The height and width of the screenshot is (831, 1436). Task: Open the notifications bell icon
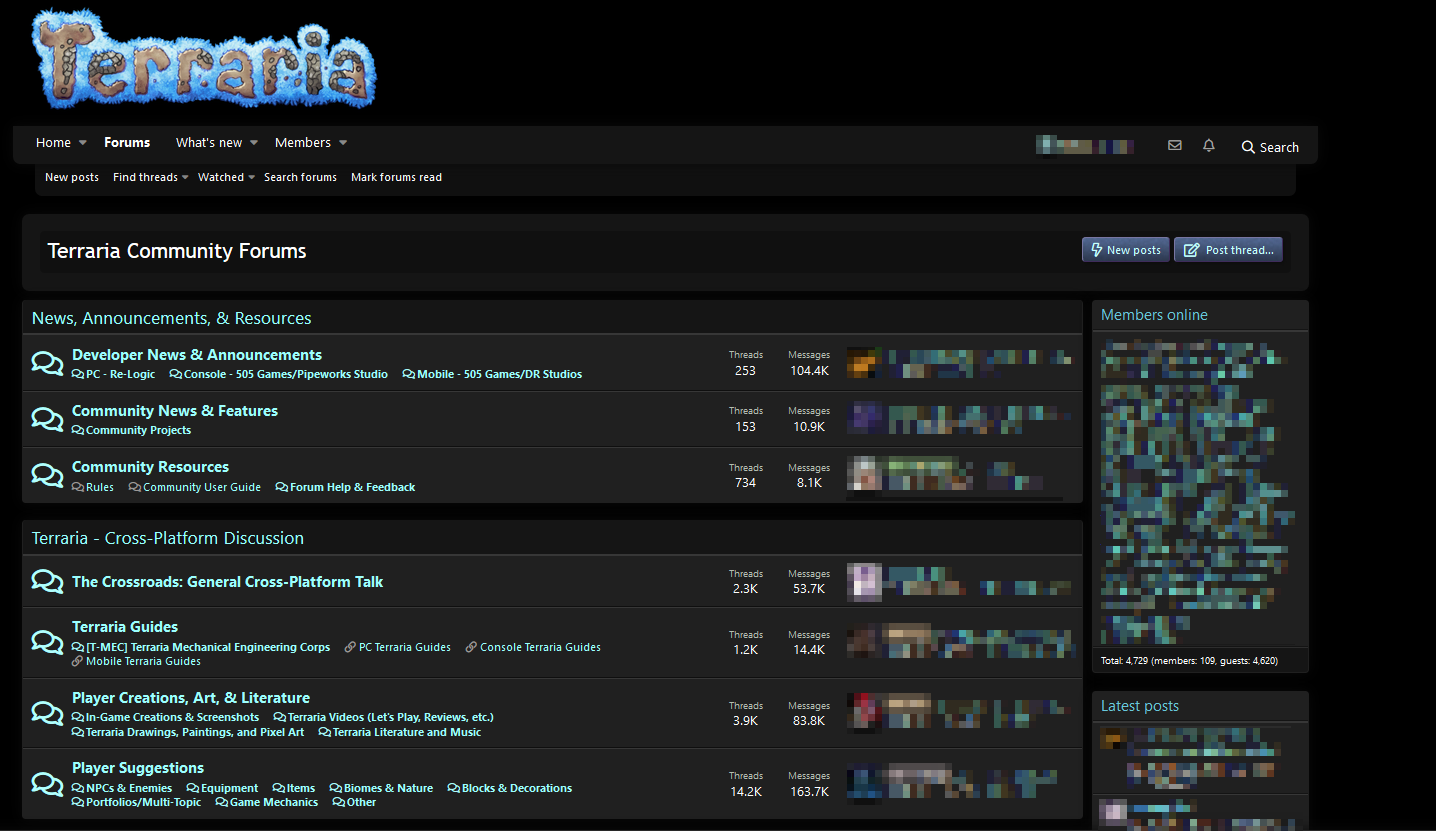(1208, 144)
